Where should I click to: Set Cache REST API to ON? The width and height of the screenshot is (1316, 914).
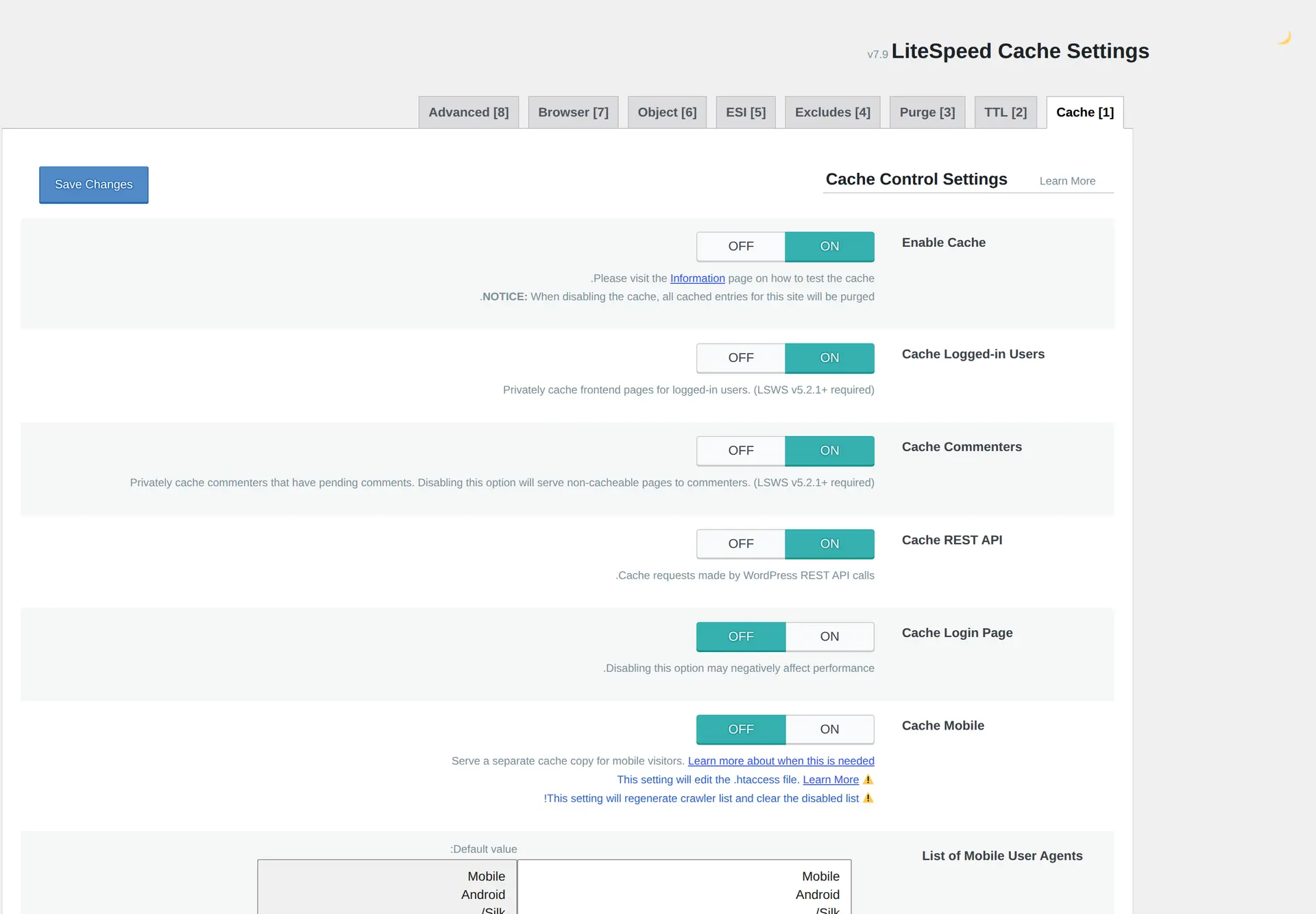[829, 544]
